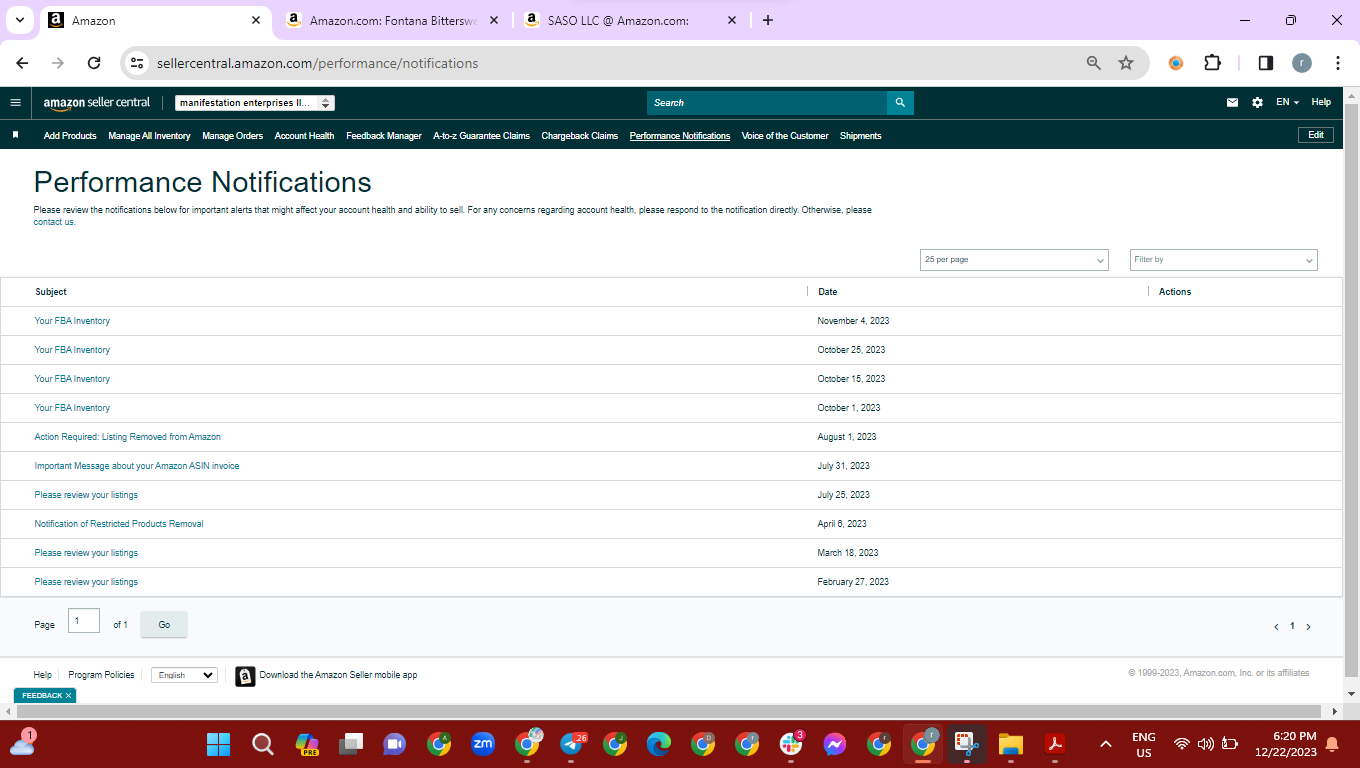The width and height of the screenshot is (1360, 768).
Task: Open Important Message about your Amazon ASIN invoice
Action: pyautogui.click(x=137, y=466)
